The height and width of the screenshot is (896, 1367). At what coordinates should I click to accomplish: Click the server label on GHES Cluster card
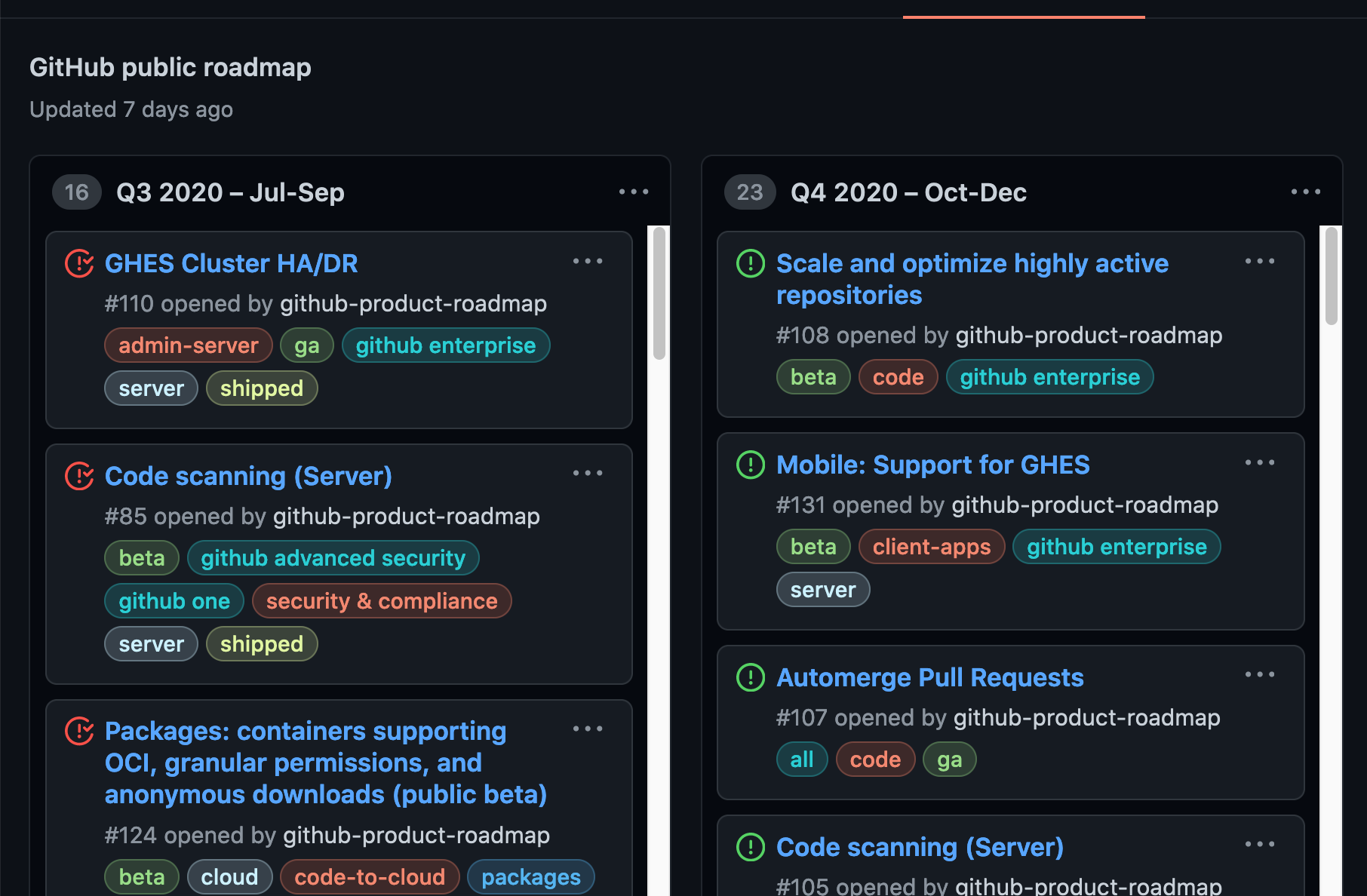point(152,388)
